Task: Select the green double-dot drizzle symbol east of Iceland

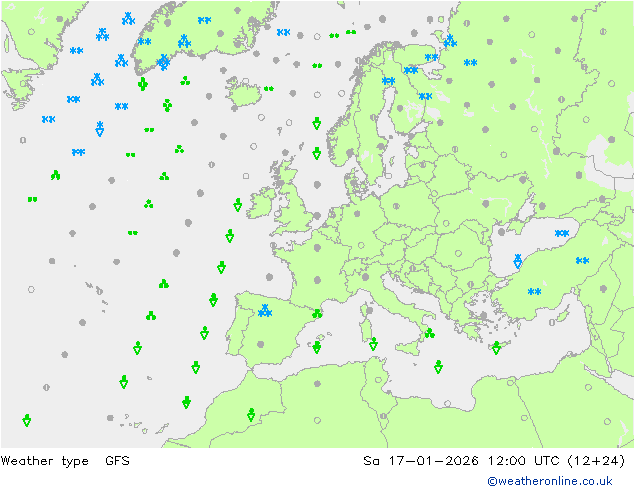Action: point(269,88)
